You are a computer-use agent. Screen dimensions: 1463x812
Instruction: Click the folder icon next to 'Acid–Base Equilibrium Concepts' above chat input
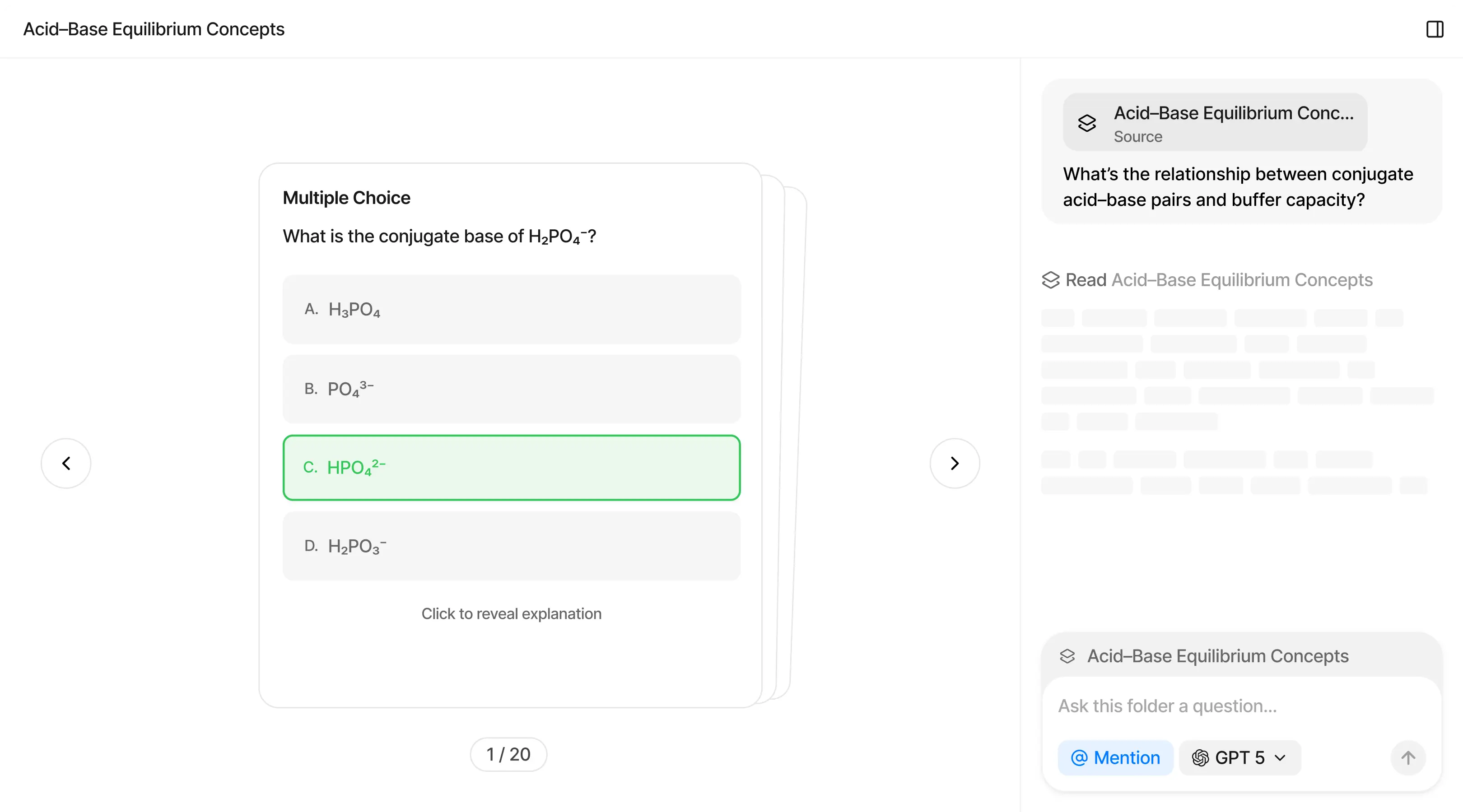(x=1068, y=656)
